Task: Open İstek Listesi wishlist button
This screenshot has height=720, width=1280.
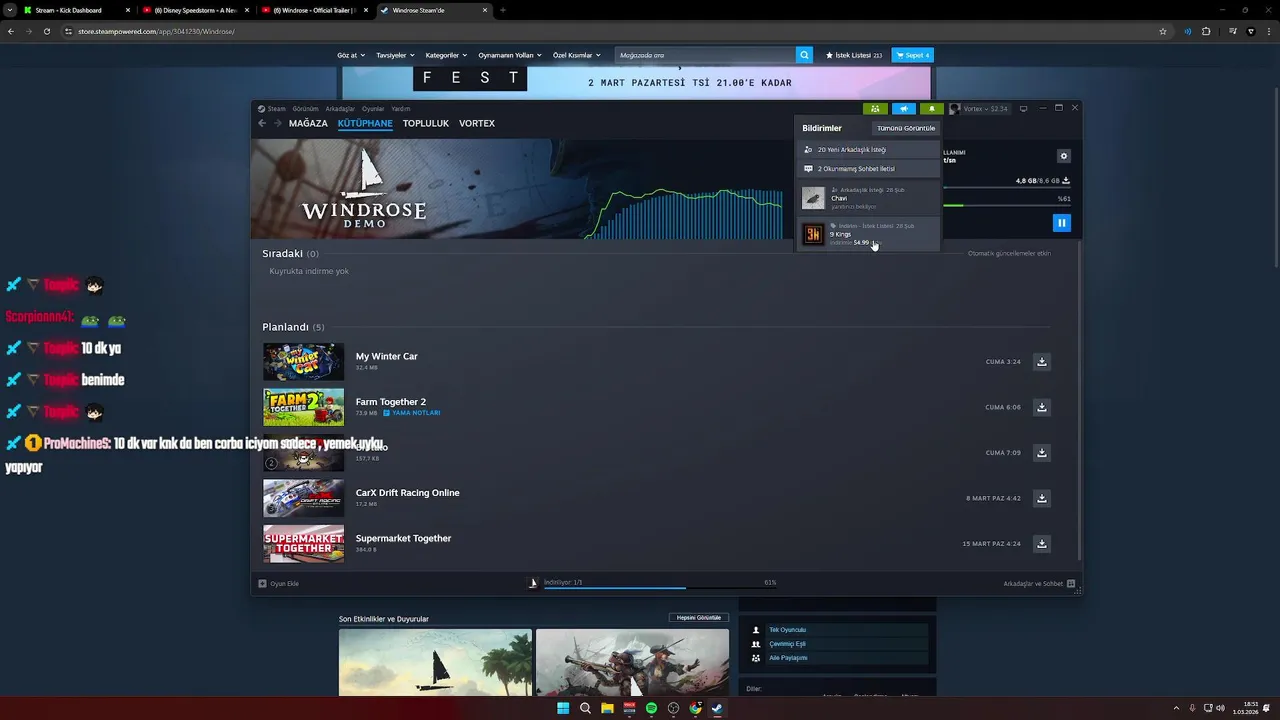Action: click(854, 55)
